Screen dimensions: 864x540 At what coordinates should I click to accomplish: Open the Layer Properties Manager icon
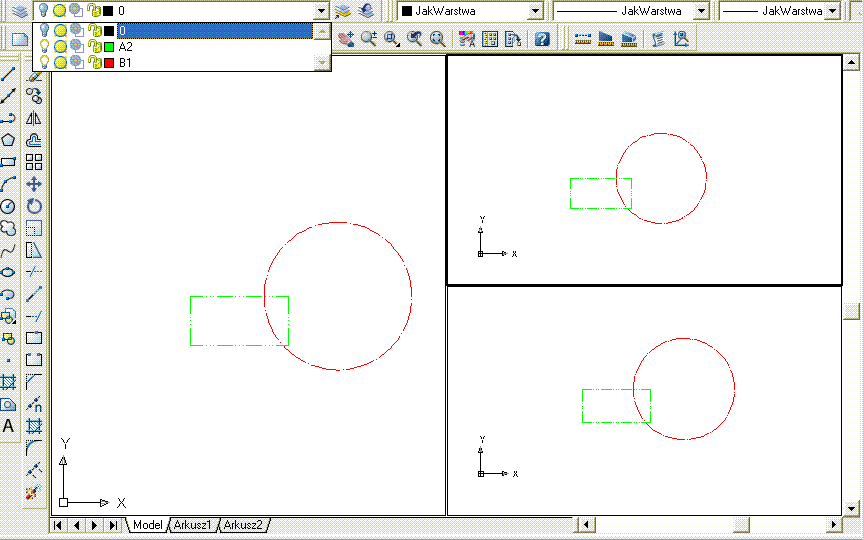(x=20, y=10)
